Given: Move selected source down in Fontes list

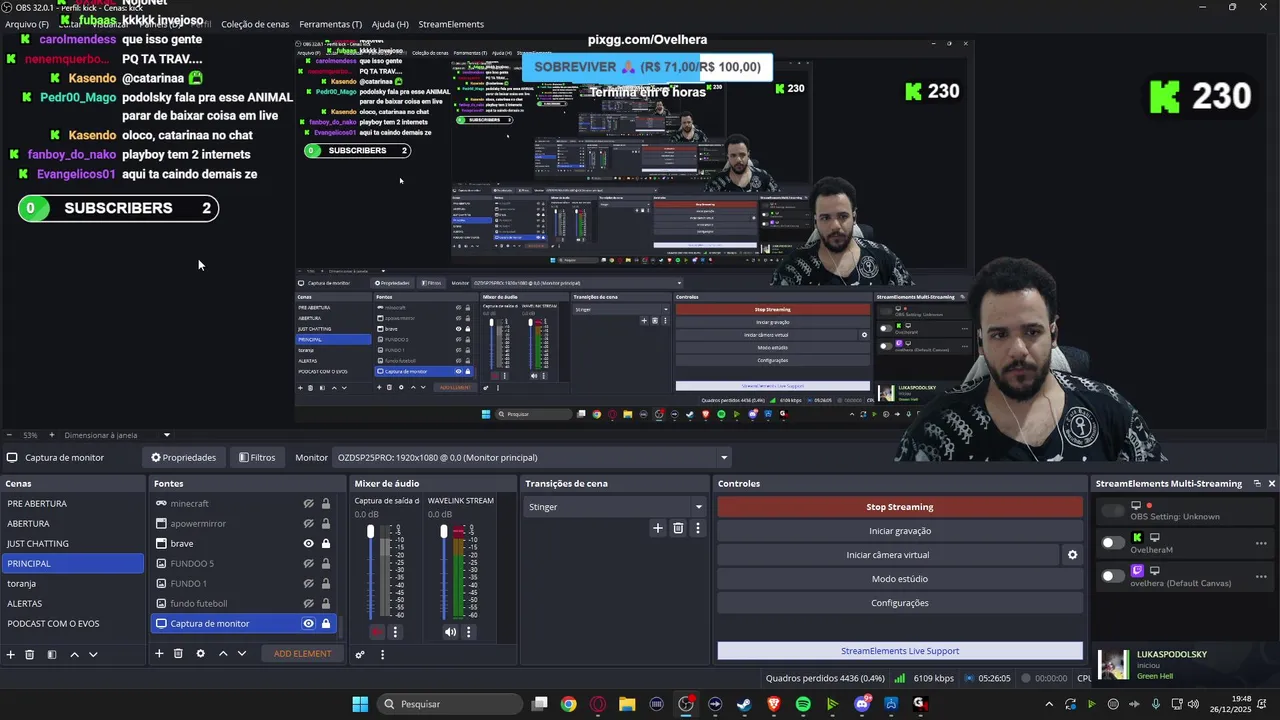Looking at the screenshot, I should point(241,653).
